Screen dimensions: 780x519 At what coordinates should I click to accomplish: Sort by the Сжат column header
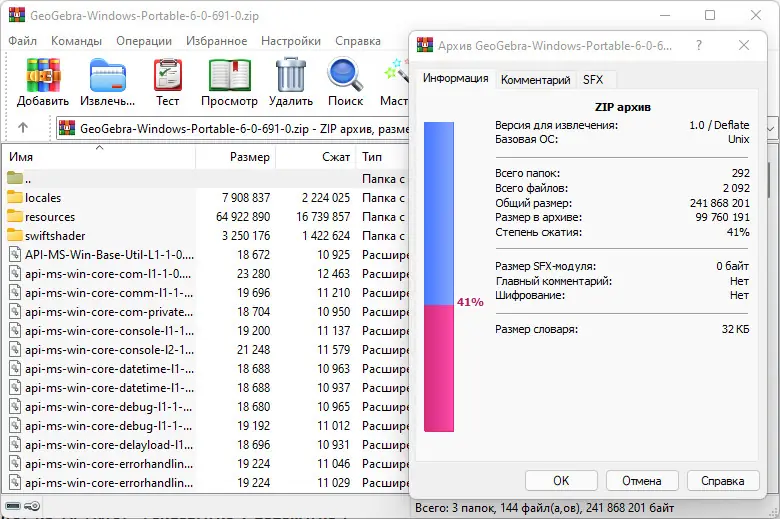[x=315, y=157]
